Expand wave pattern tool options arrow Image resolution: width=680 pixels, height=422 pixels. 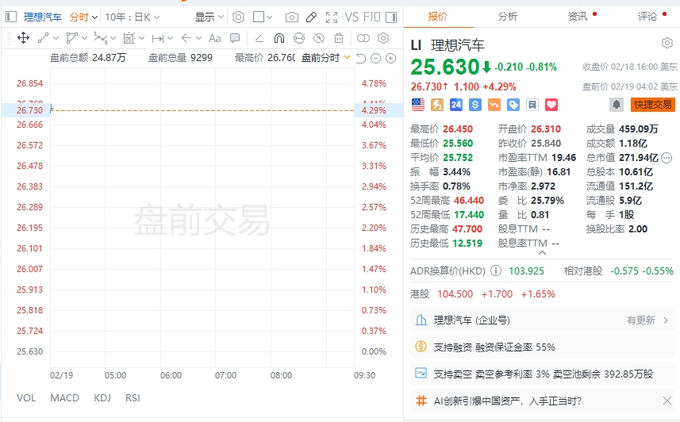pos(113,38)
